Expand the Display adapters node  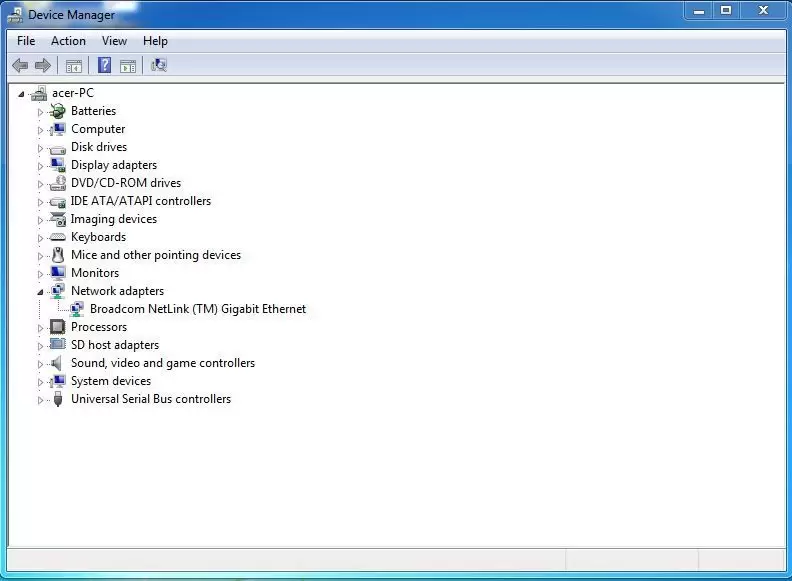tap(40, 166)
